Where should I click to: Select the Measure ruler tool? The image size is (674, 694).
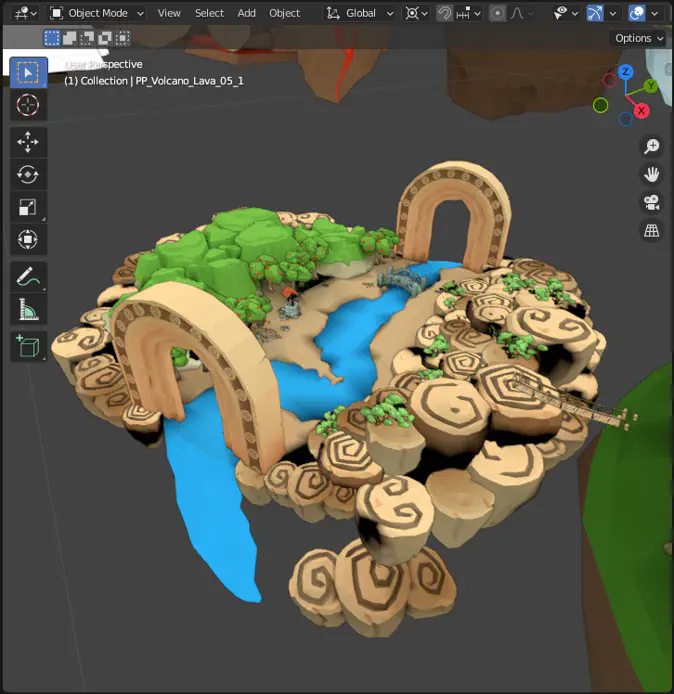[x=28, y=310]
